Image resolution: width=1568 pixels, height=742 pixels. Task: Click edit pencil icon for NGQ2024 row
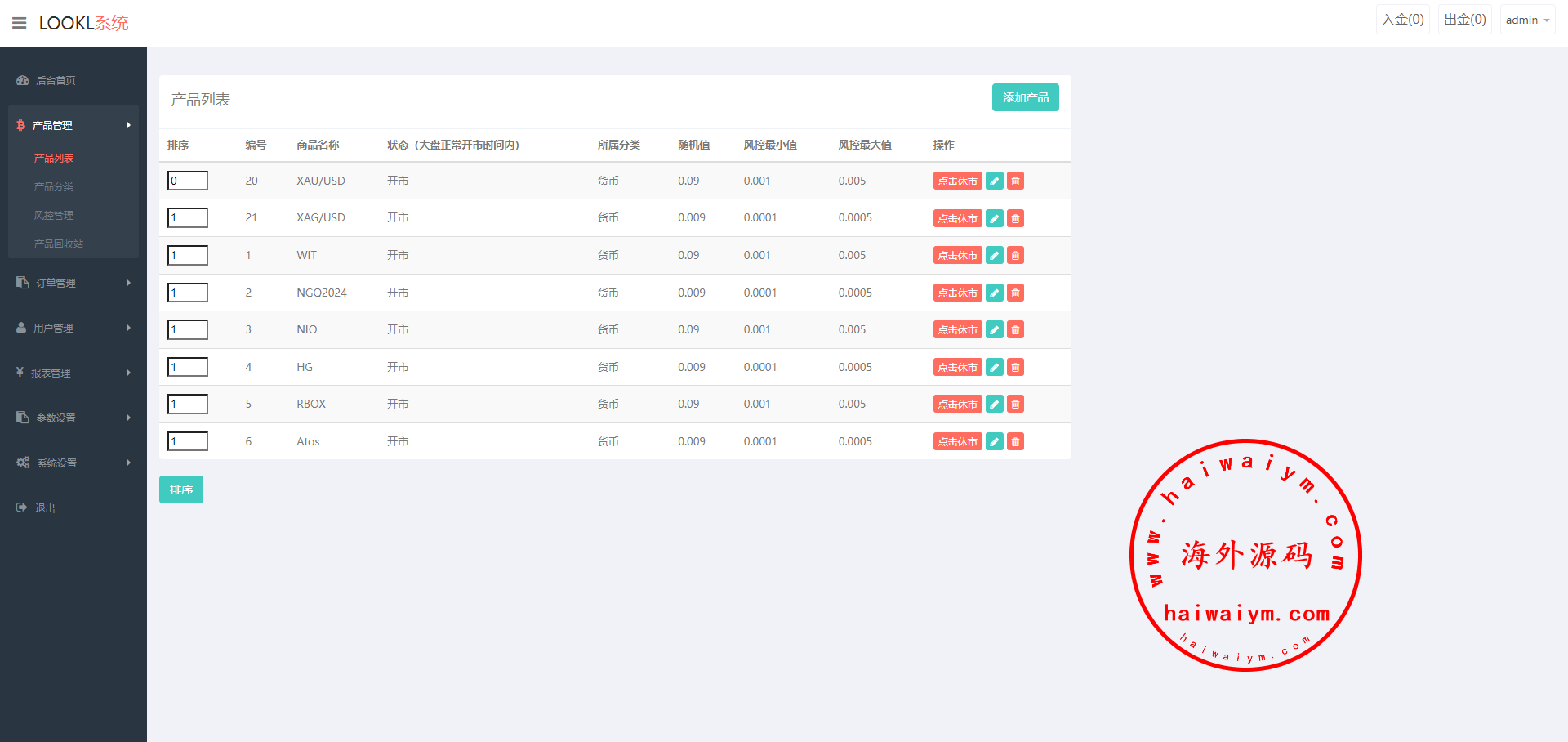994,293
